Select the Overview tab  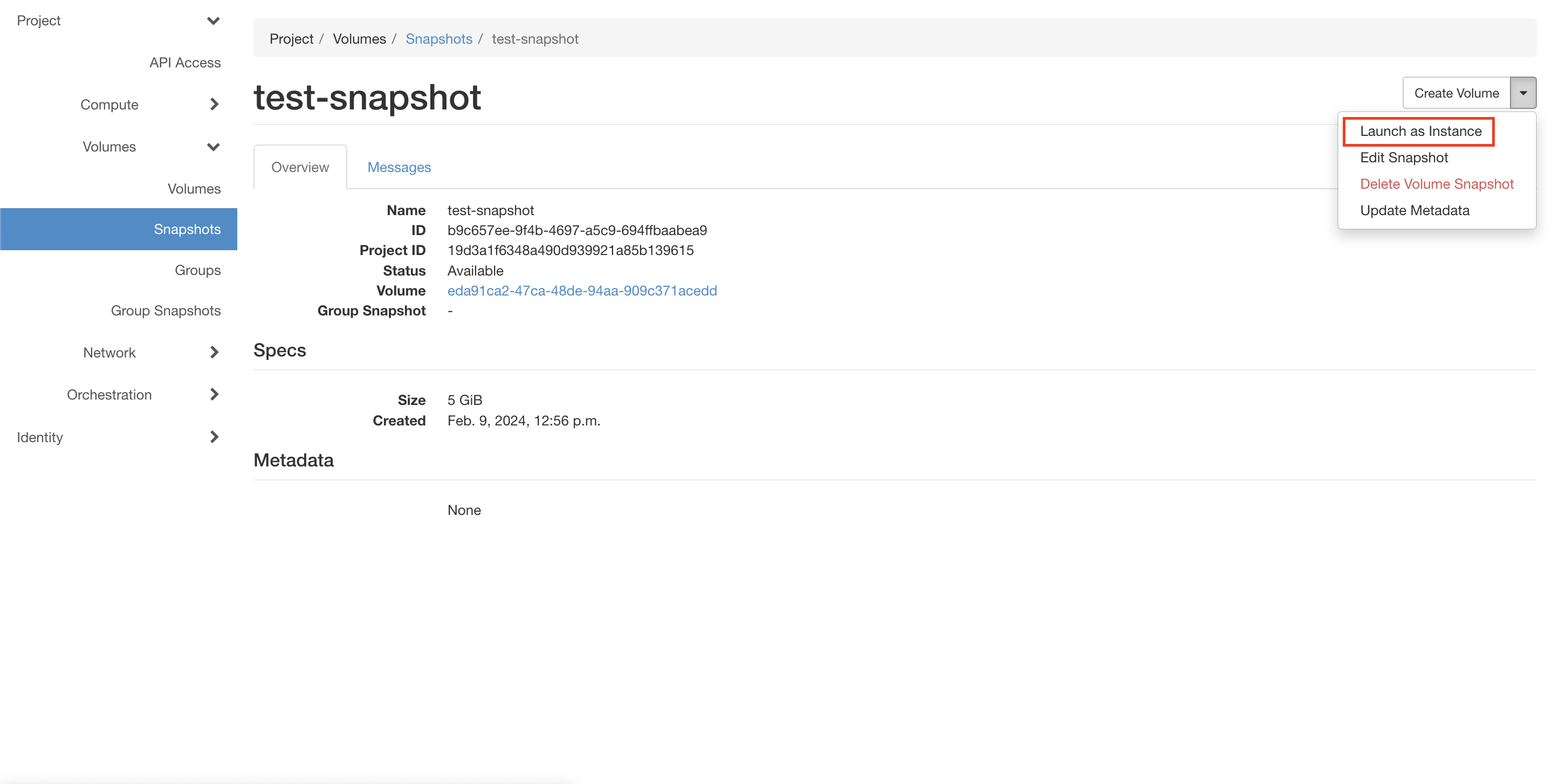pyautogui.click(x=299, y=167)
